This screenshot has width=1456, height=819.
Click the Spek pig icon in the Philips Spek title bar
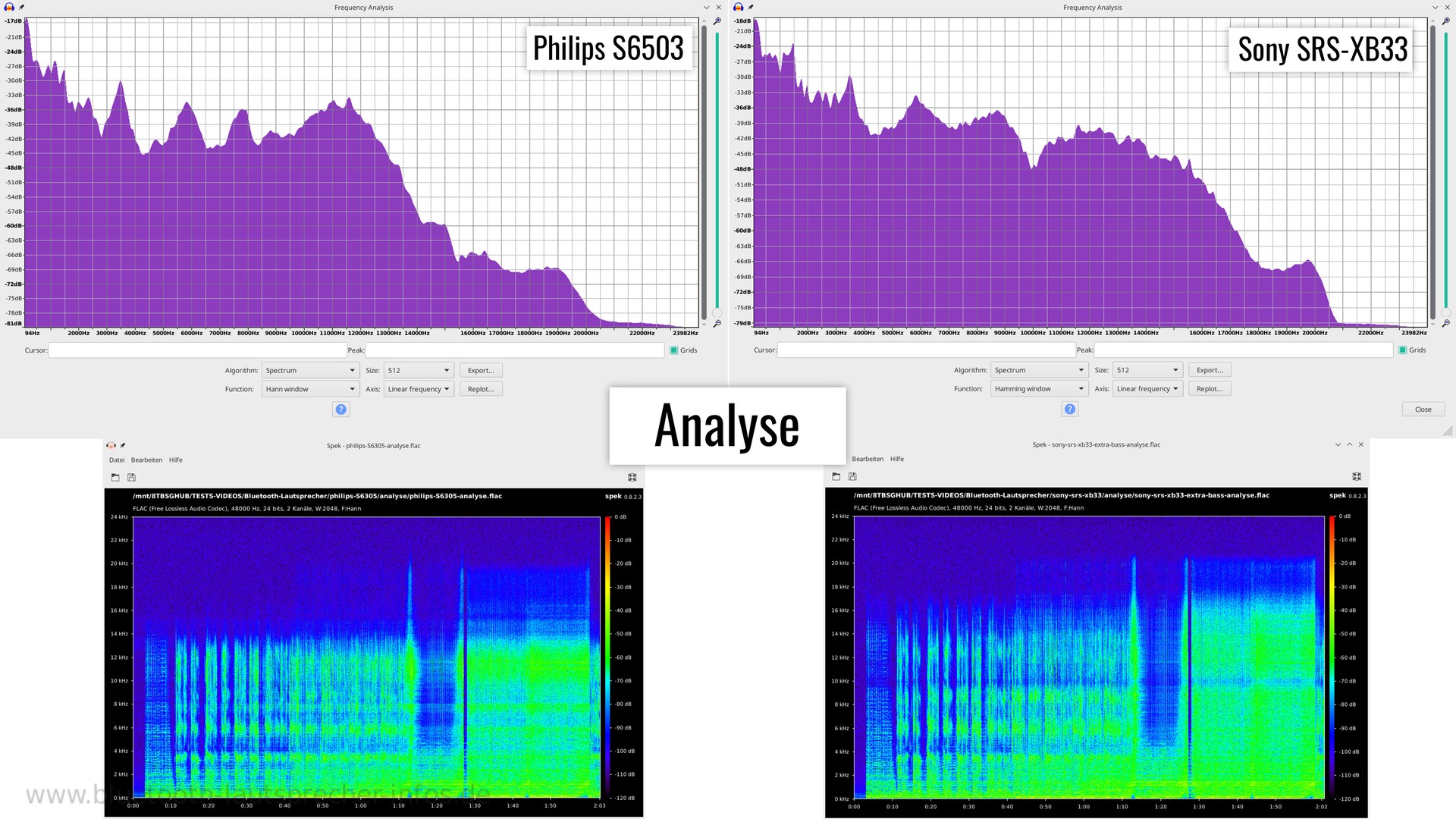point(111,445)
